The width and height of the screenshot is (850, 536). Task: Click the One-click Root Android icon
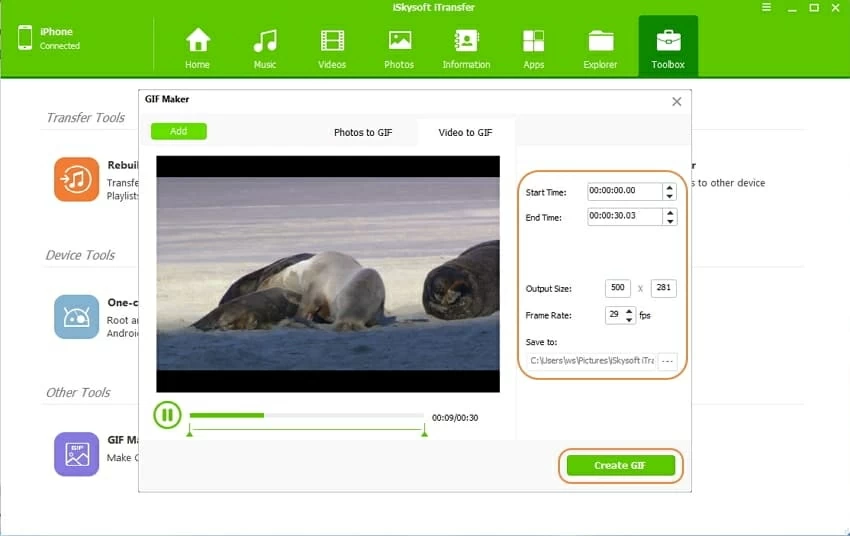tap(77, 317)
